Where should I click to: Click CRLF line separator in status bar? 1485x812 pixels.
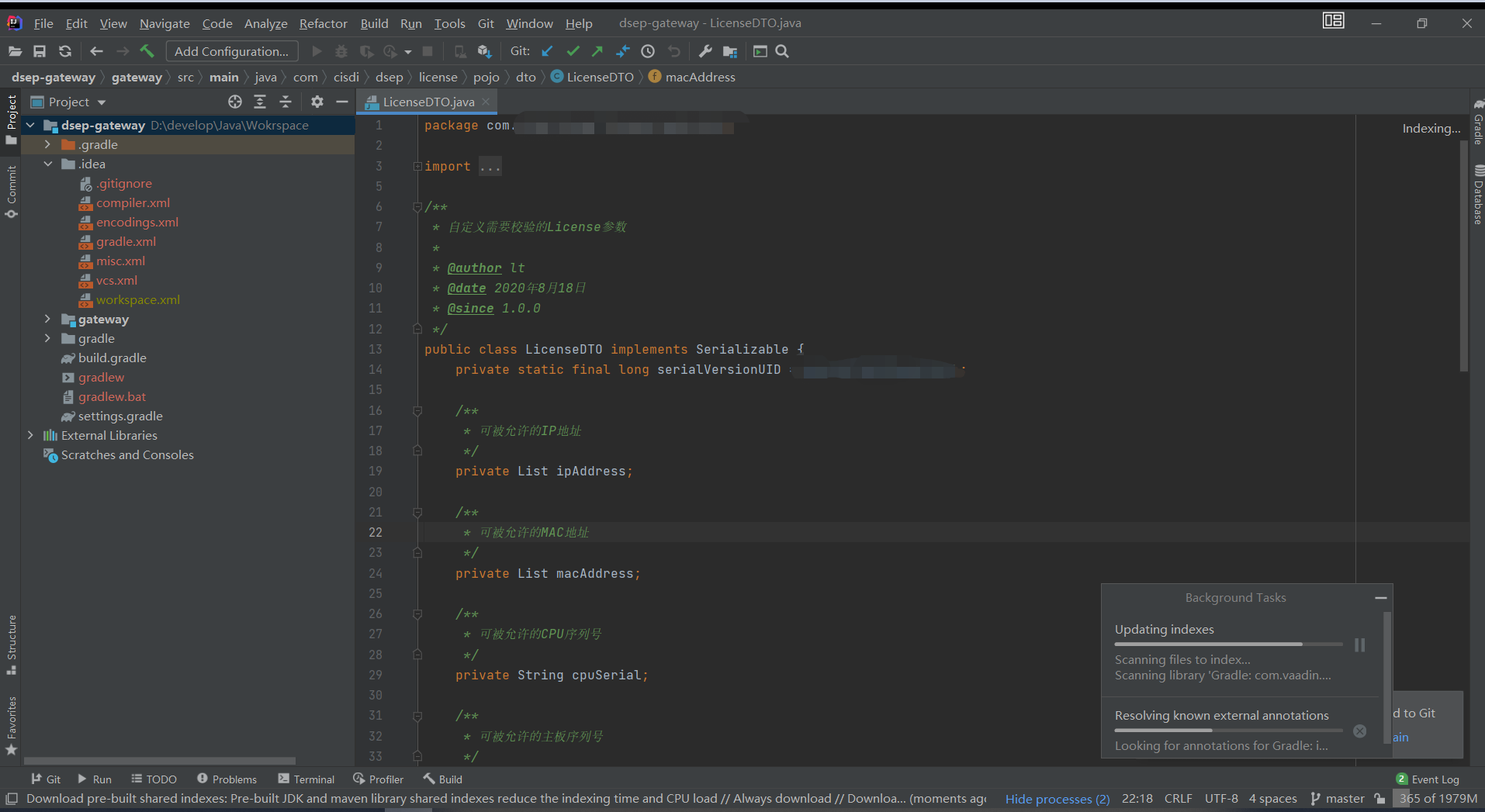(x=1178, y=799)
